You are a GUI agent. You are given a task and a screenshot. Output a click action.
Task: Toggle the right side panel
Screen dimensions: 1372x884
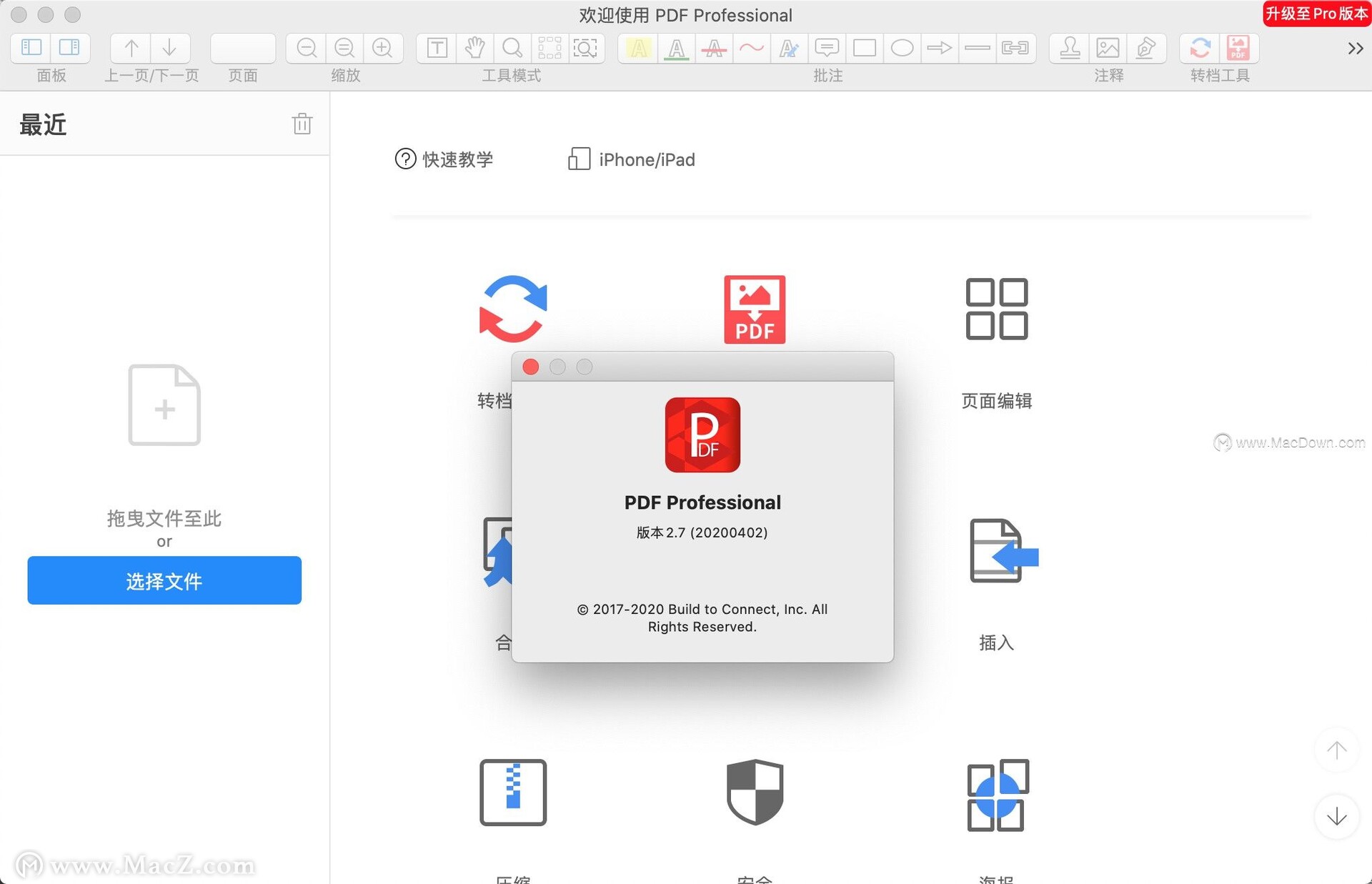point(69,48)
